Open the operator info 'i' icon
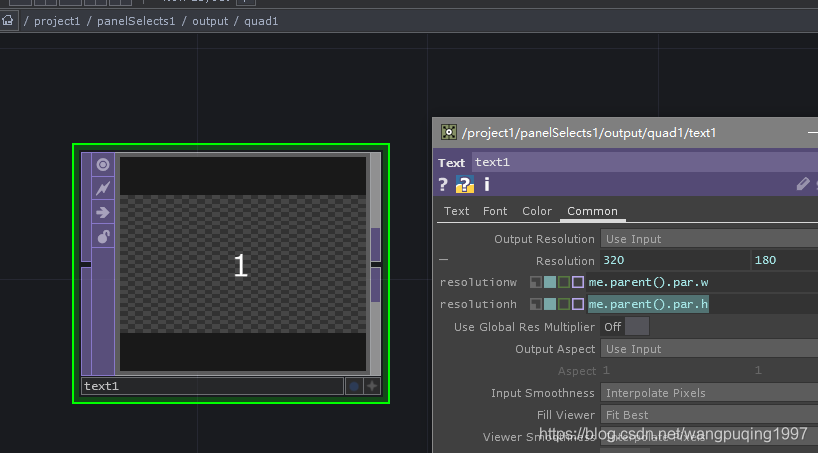The width and height of the screenshot is (818, 453). (487, 184)
